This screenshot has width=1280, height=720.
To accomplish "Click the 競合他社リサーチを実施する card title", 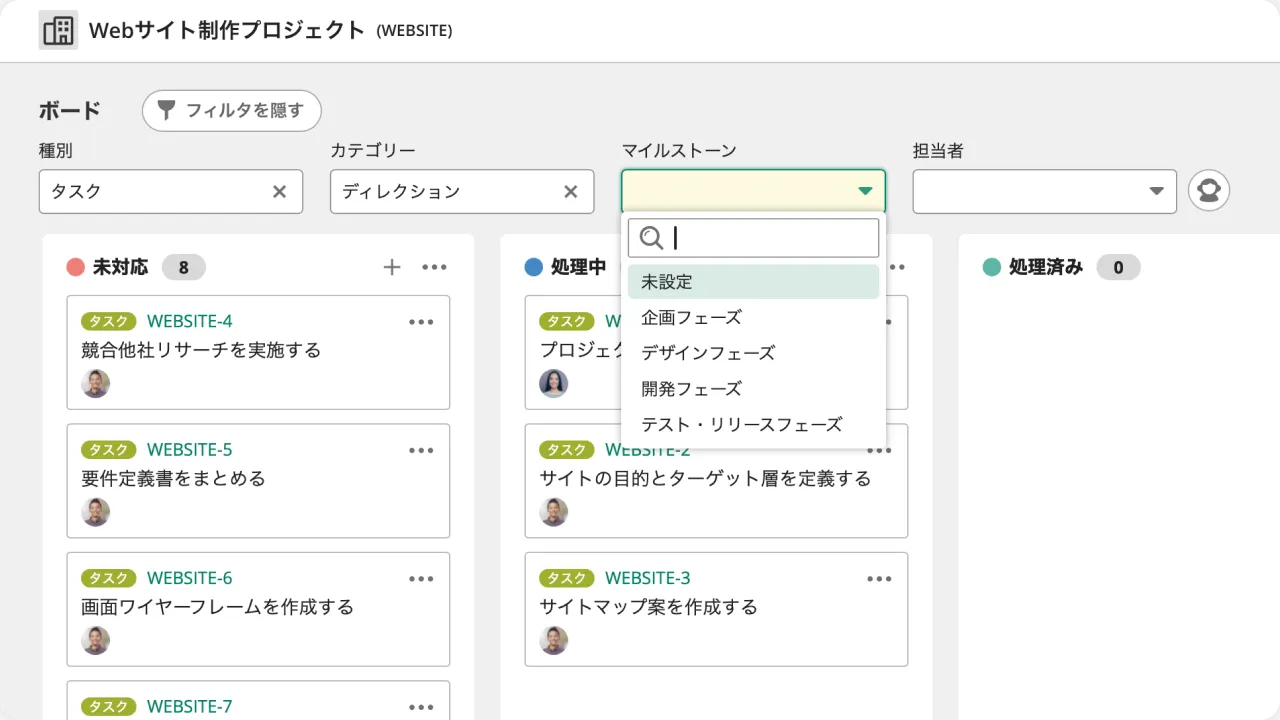I will pyautogui.click(x=201, y=350).
